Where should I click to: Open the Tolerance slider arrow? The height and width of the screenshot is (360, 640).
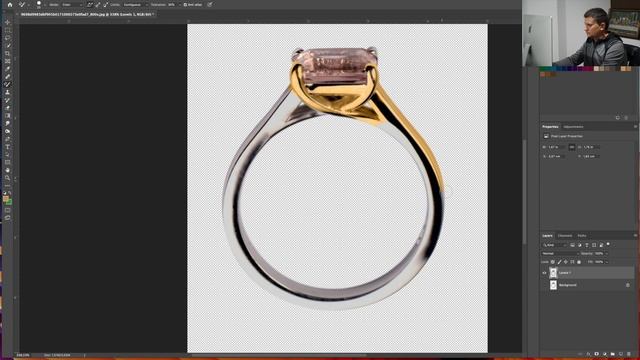pos(179,4)
